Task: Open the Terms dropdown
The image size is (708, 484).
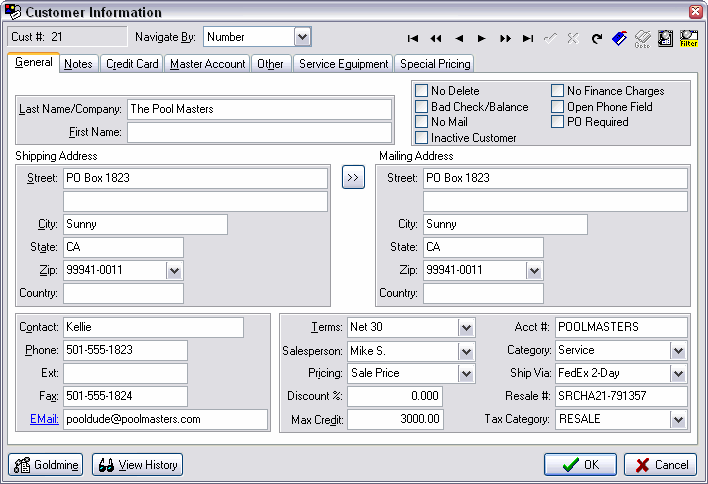Action: [466, 328]
